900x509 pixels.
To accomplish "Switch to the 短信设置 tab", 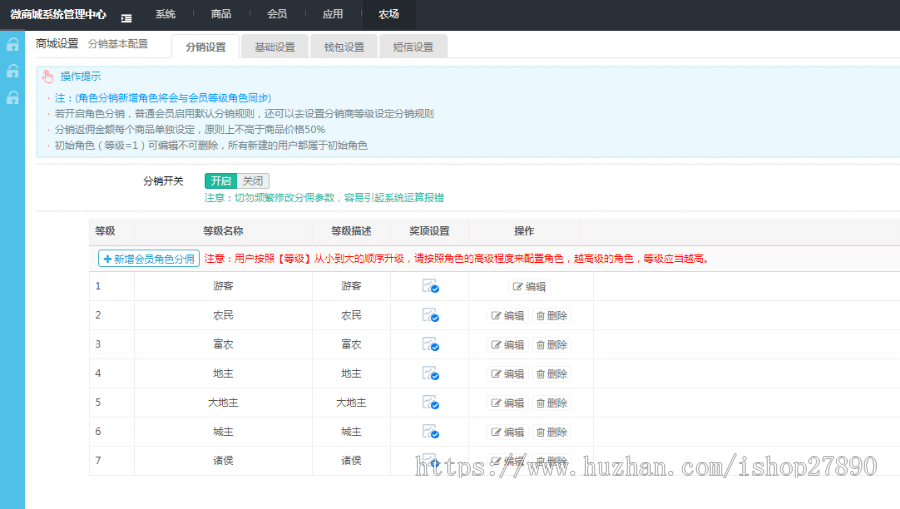I will (x=413, y=46).
